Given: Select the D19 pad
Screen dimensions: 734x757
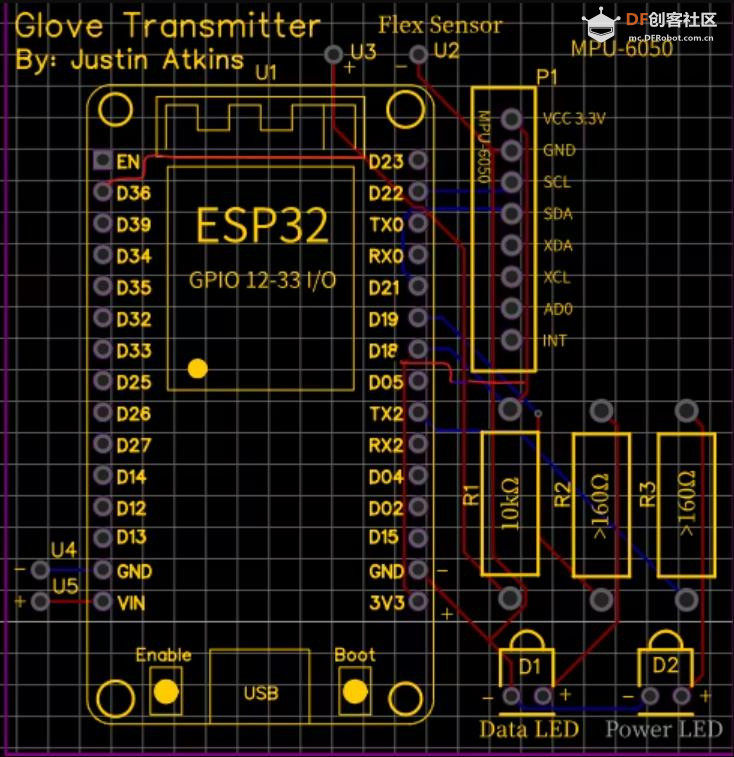Looking at the screenshot, I should point(418,318).
